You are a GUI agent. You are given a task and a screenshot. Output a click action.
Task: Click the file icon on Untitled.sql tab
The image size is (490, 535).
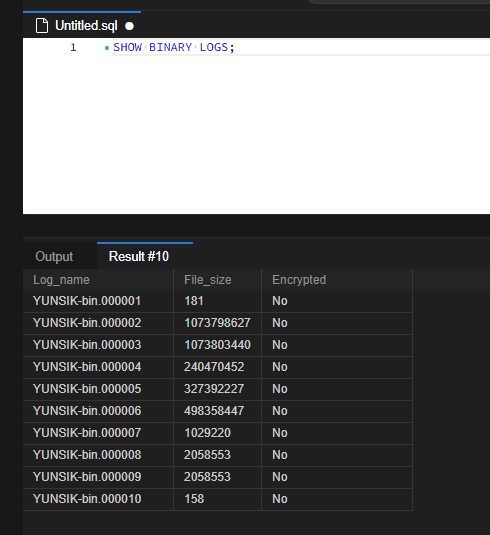tap(42, 26)
